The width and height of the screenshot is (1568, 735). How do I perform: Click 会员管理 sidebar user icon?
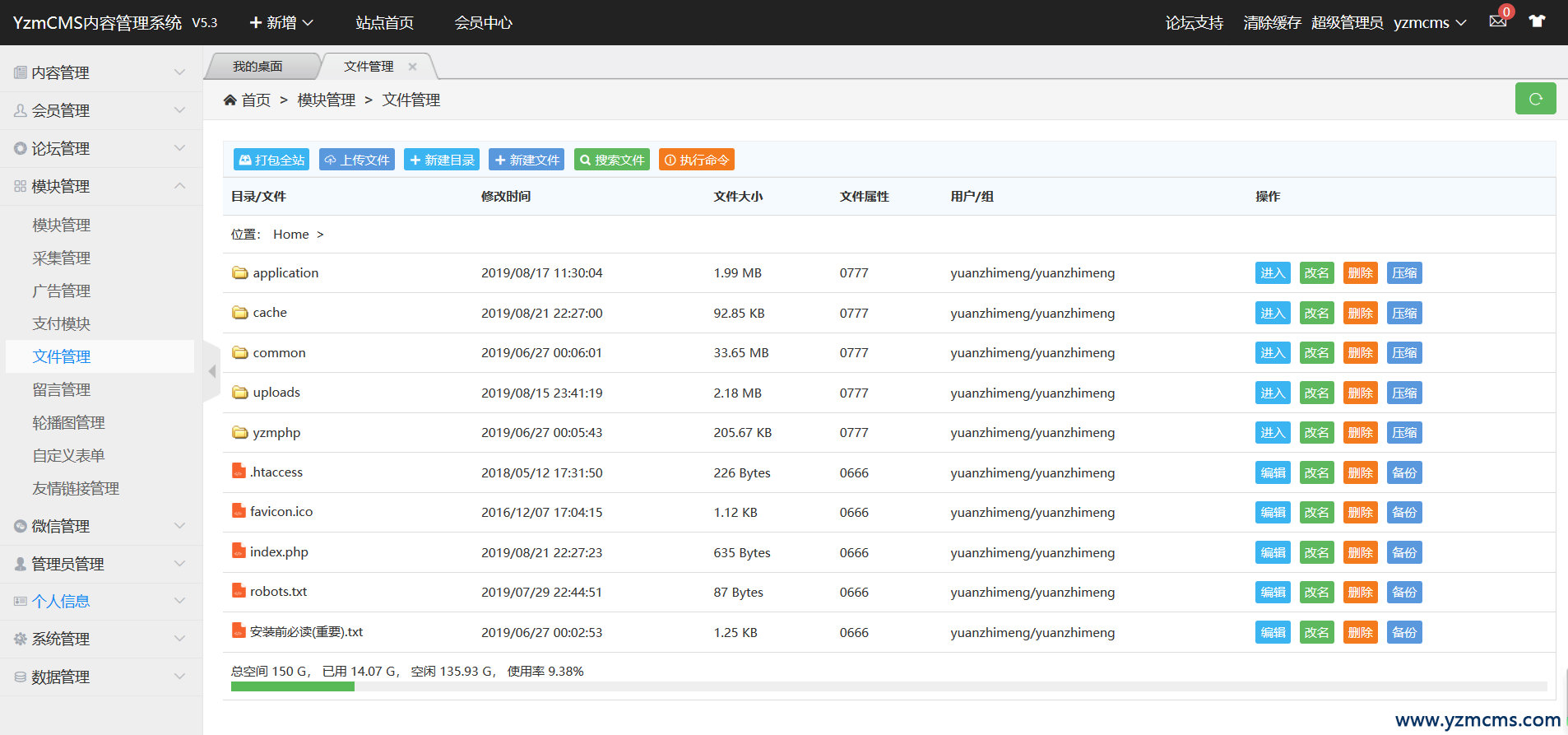coord(20,110)
